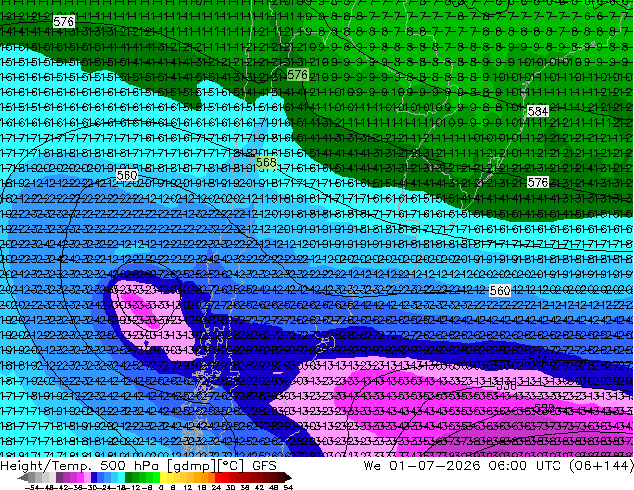Select the bright red swatch at 24 on the legend

[218, 477]
